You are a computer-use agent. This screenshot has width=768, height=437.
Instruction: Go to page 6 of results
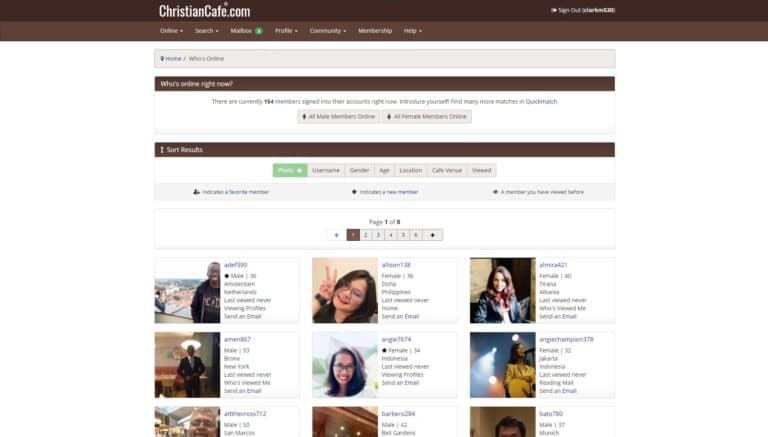[416, 235]
